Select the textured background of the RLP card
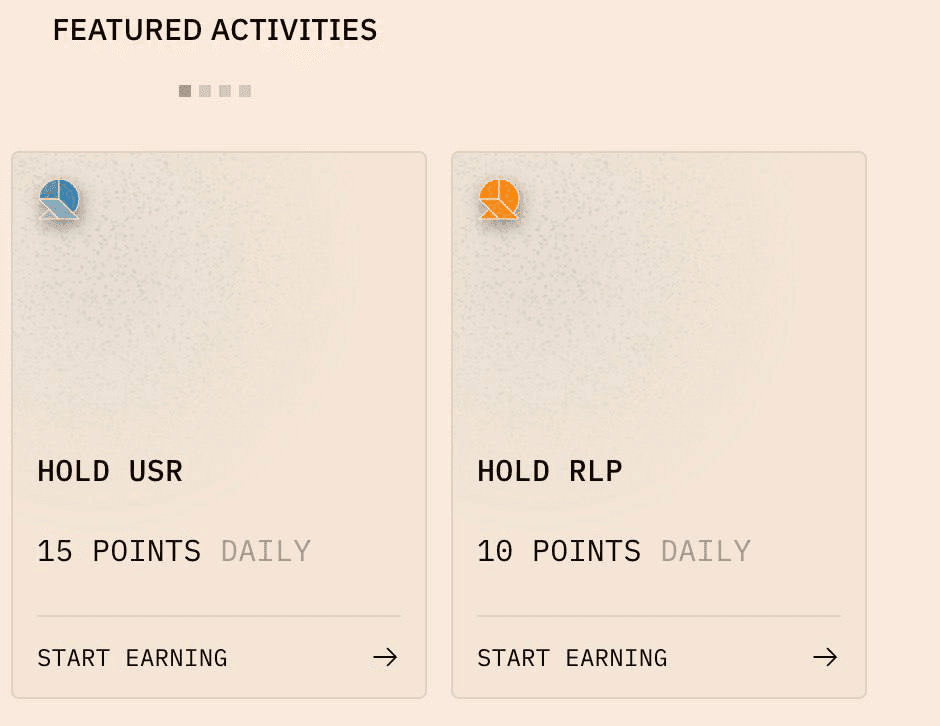The image size is (940, 726). click(660, 320)
